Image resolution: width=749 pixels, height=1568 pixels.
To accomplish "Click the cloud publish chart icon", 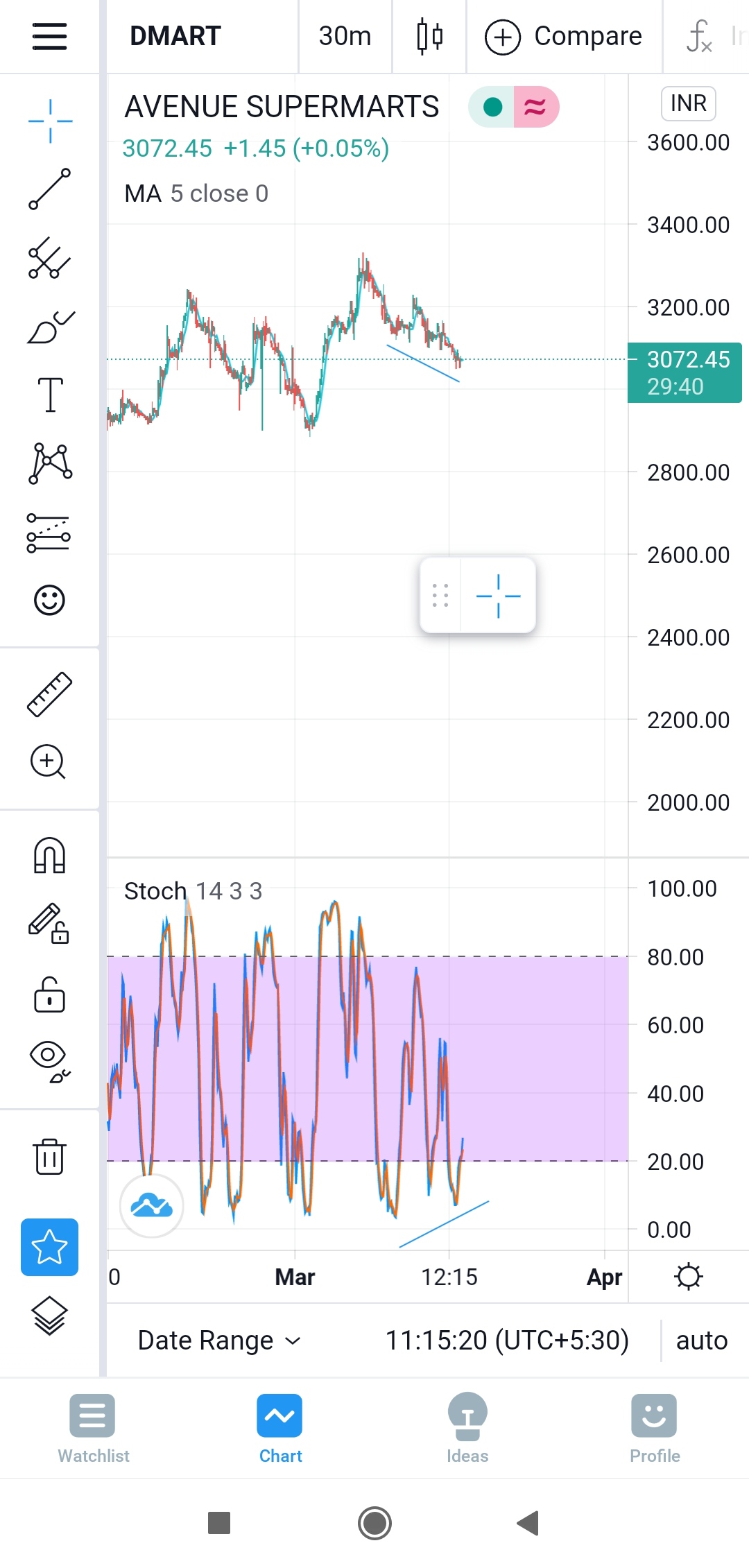I will click(x=151, y=1206).
